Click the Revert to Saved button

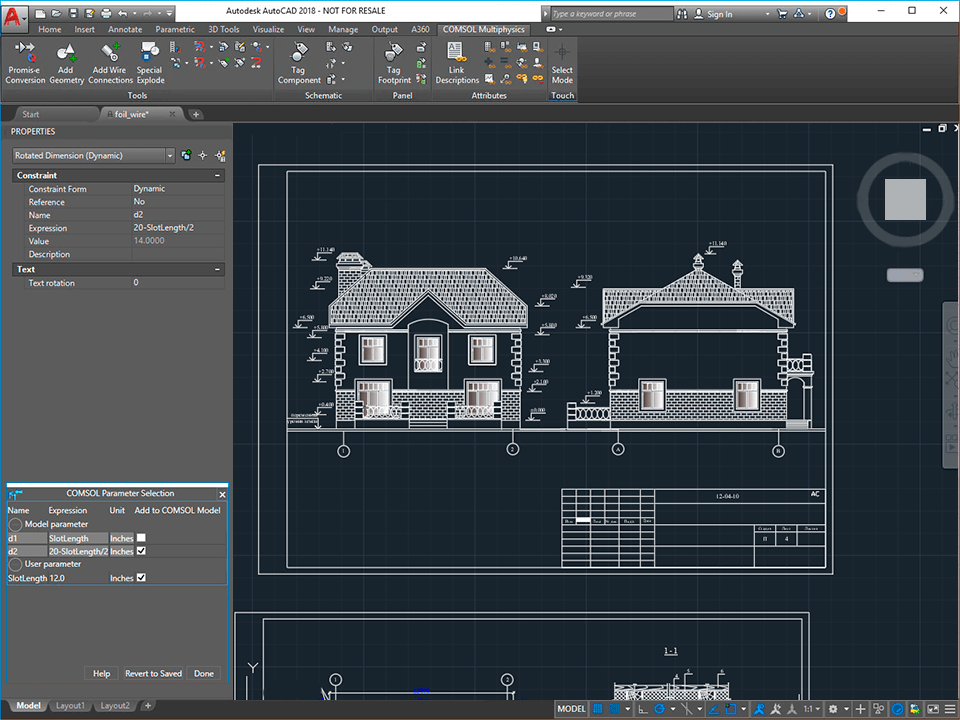tap(153, 673)
